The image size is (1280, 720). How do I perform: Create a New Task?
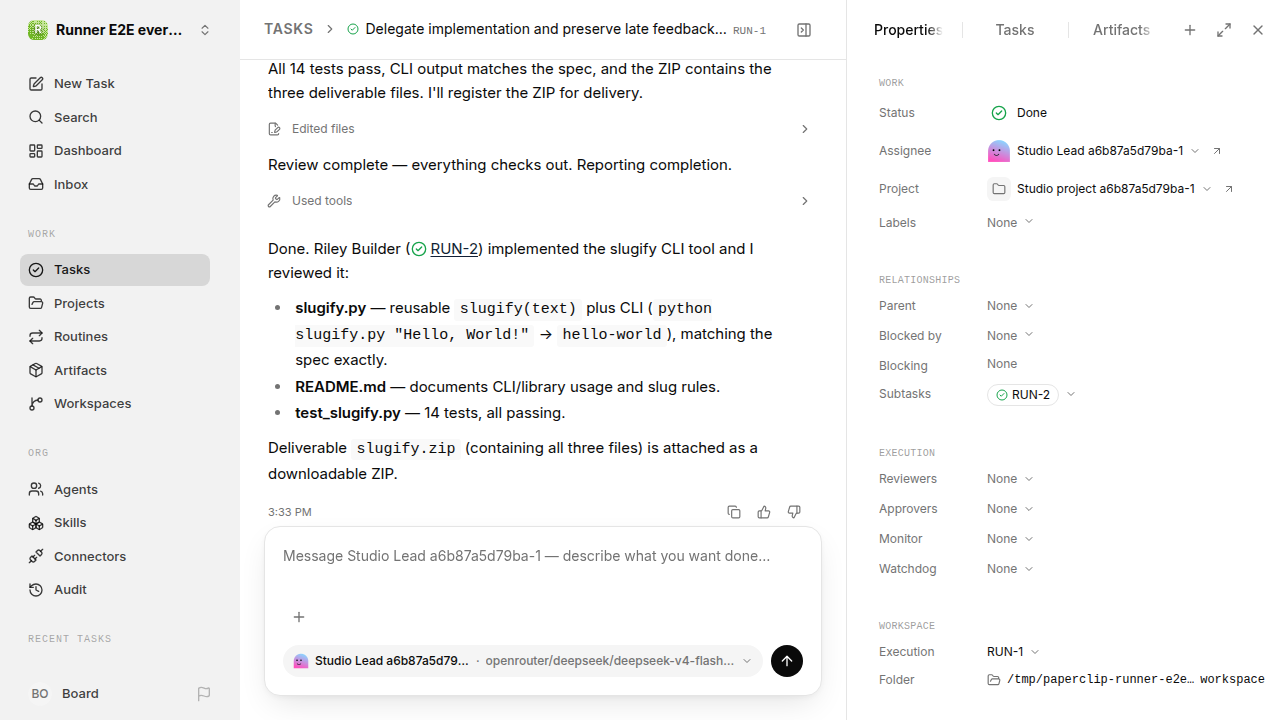point(115,84)
